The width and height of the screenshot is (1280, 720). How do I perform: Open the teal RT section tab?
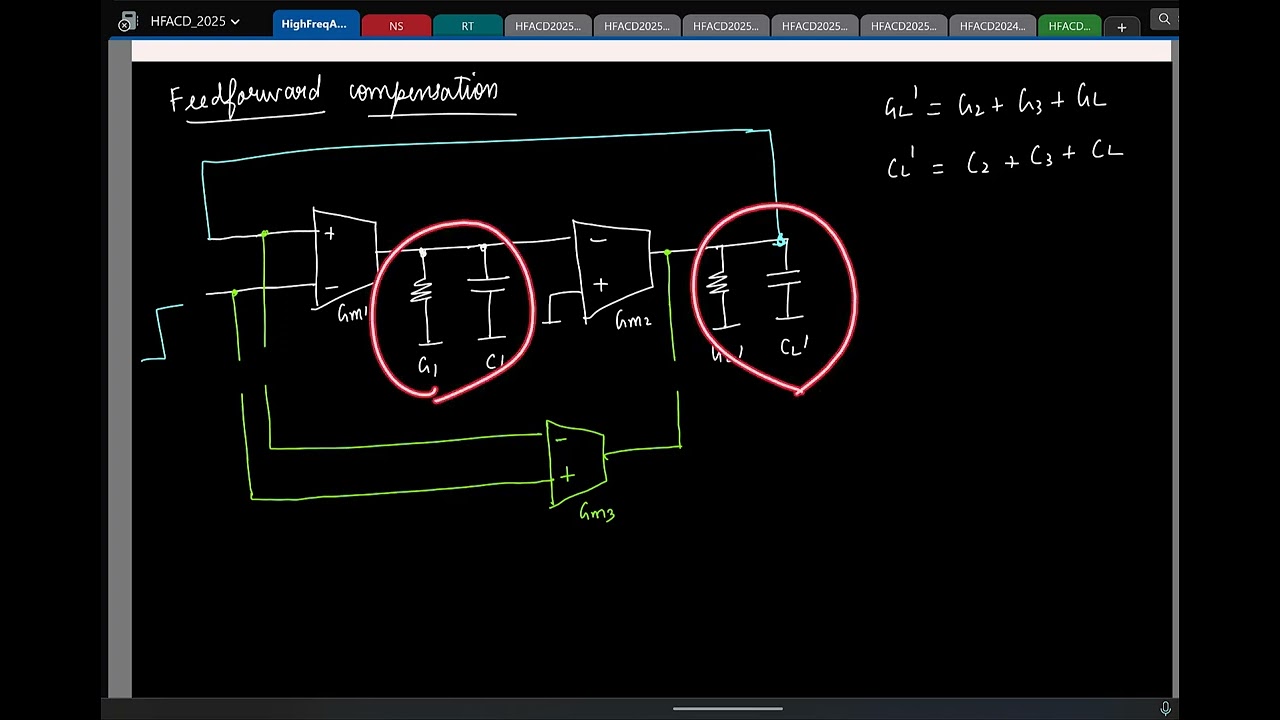tap(468, 26)
